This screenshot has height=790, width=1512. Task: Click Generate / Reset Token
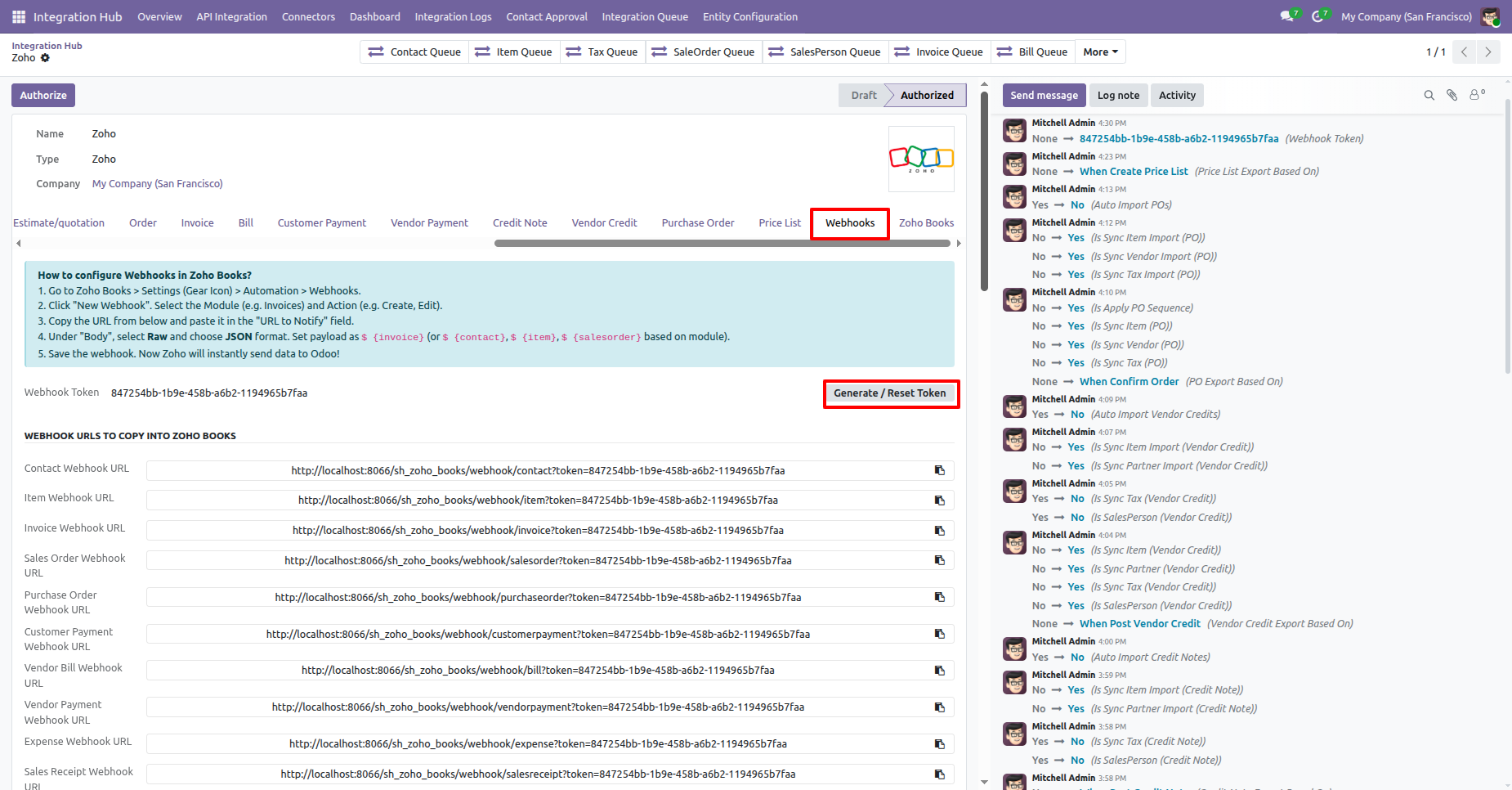tap(890, 393)
